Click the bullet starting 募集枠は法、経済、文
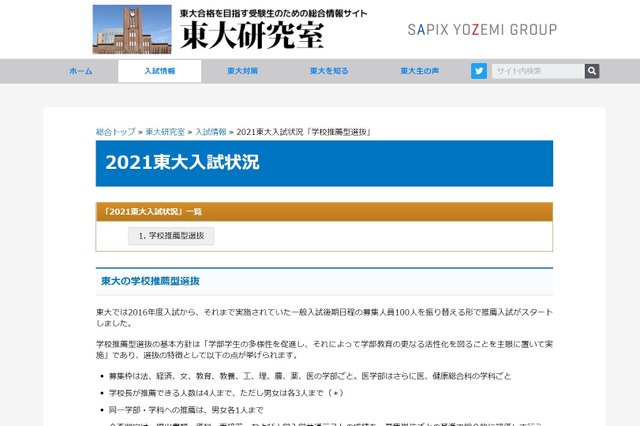The image size is (640, 426). [x=310, y=376]
